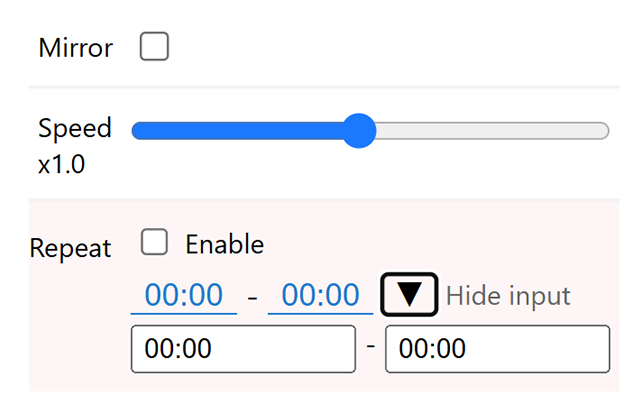
Task: Focus the repeat start time input box
Action: click(243, 349)
